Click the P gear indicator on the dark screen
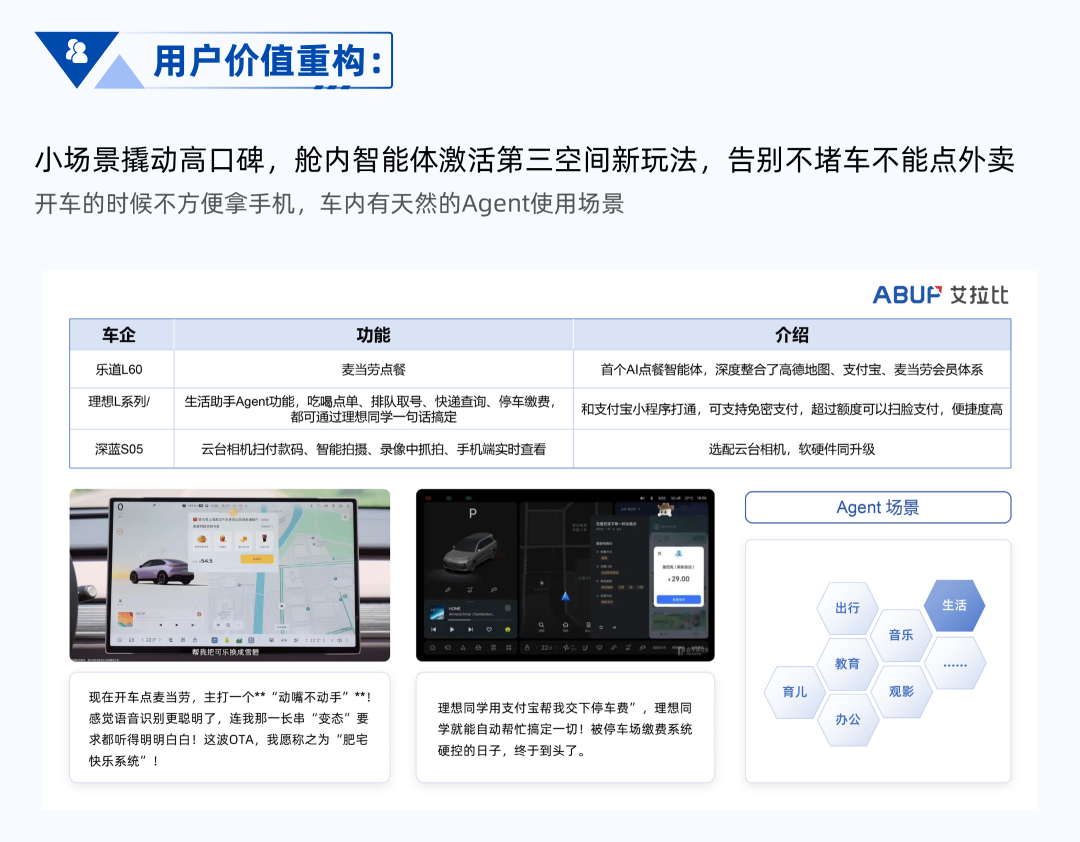 coord(472,513)
